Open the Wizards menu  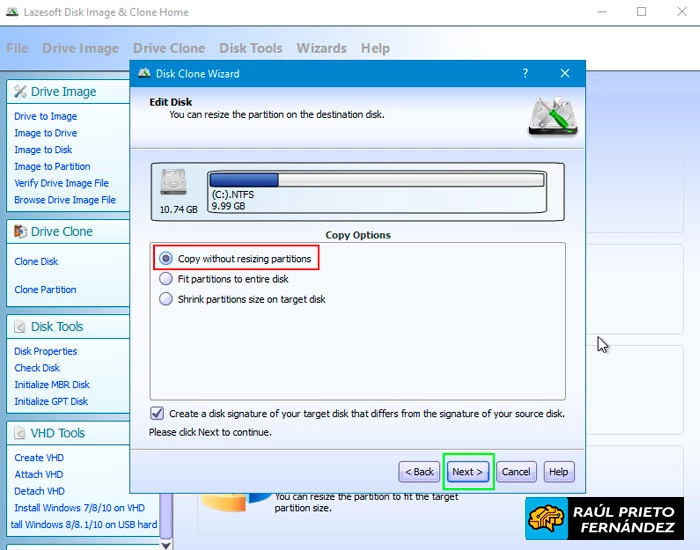(321, 48)
